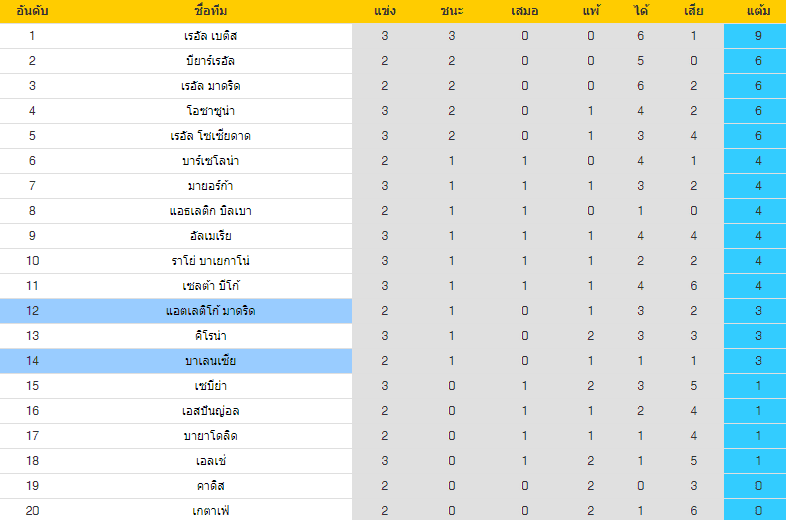Click rank number 14 in highlighted row

32,361
